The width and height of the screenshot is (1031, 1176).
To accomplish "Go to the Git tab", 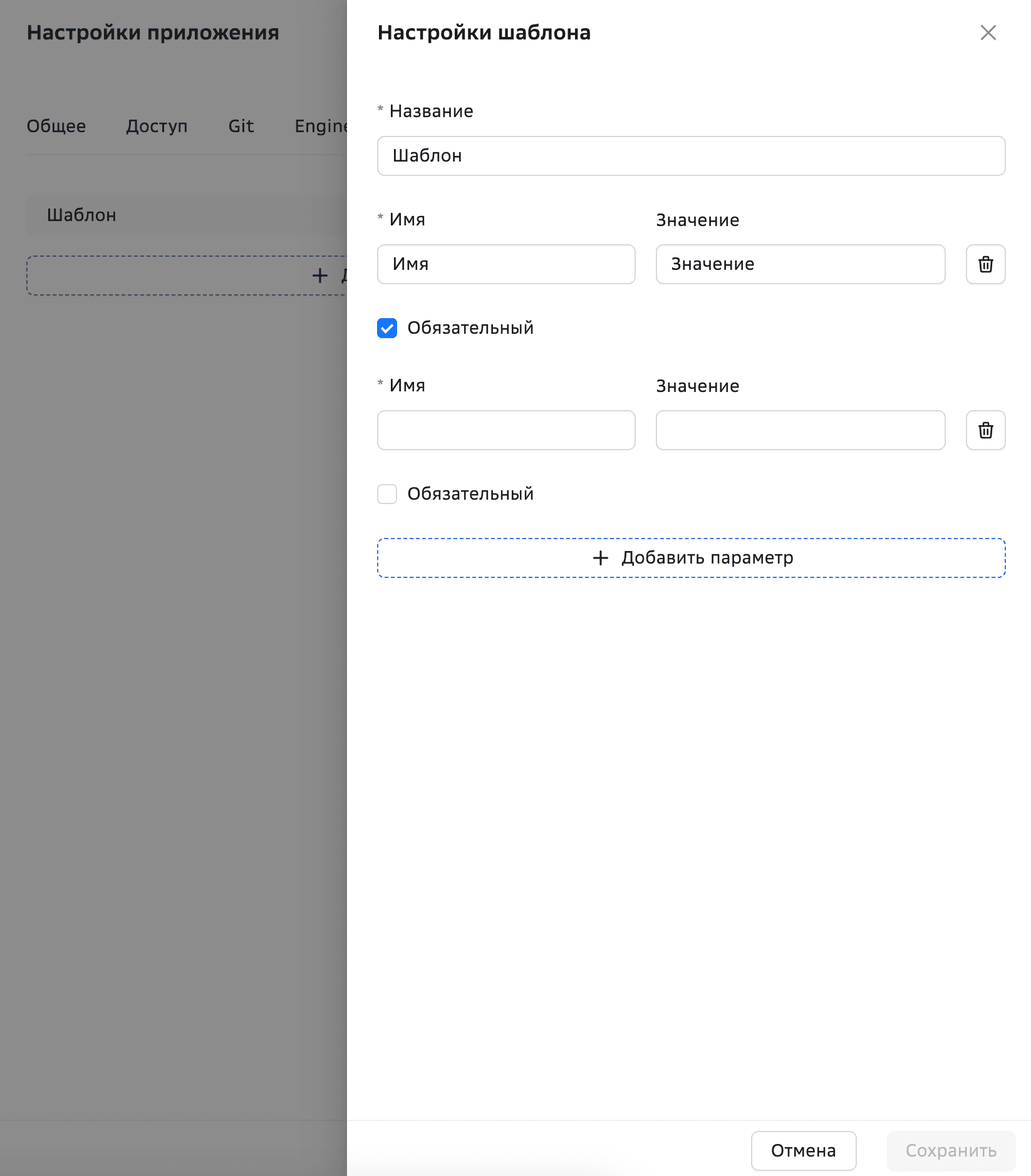I will tap(241, 126).
